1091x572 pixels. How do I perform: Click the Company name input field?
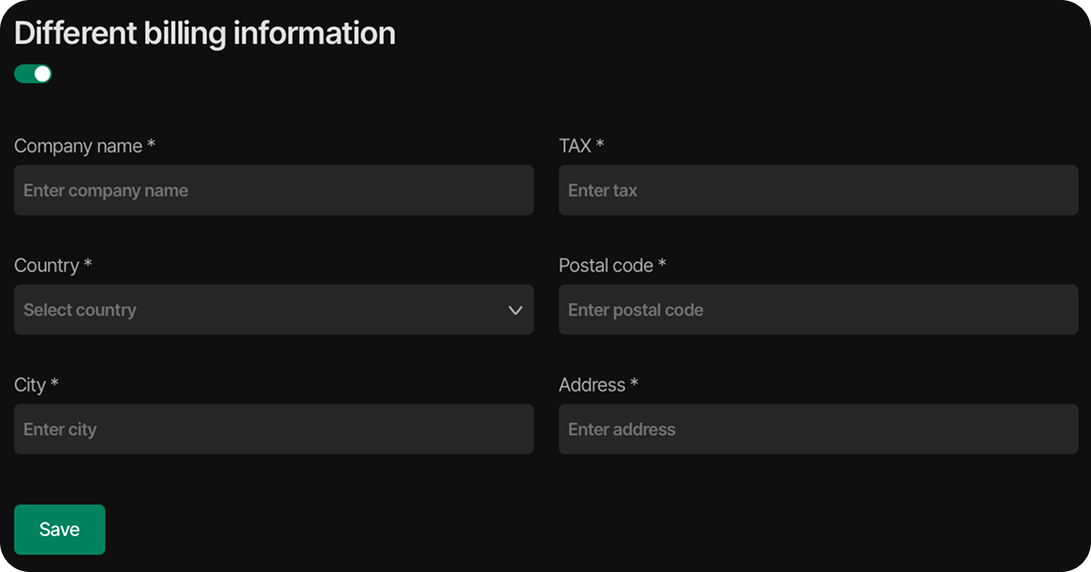pos(273,190)
